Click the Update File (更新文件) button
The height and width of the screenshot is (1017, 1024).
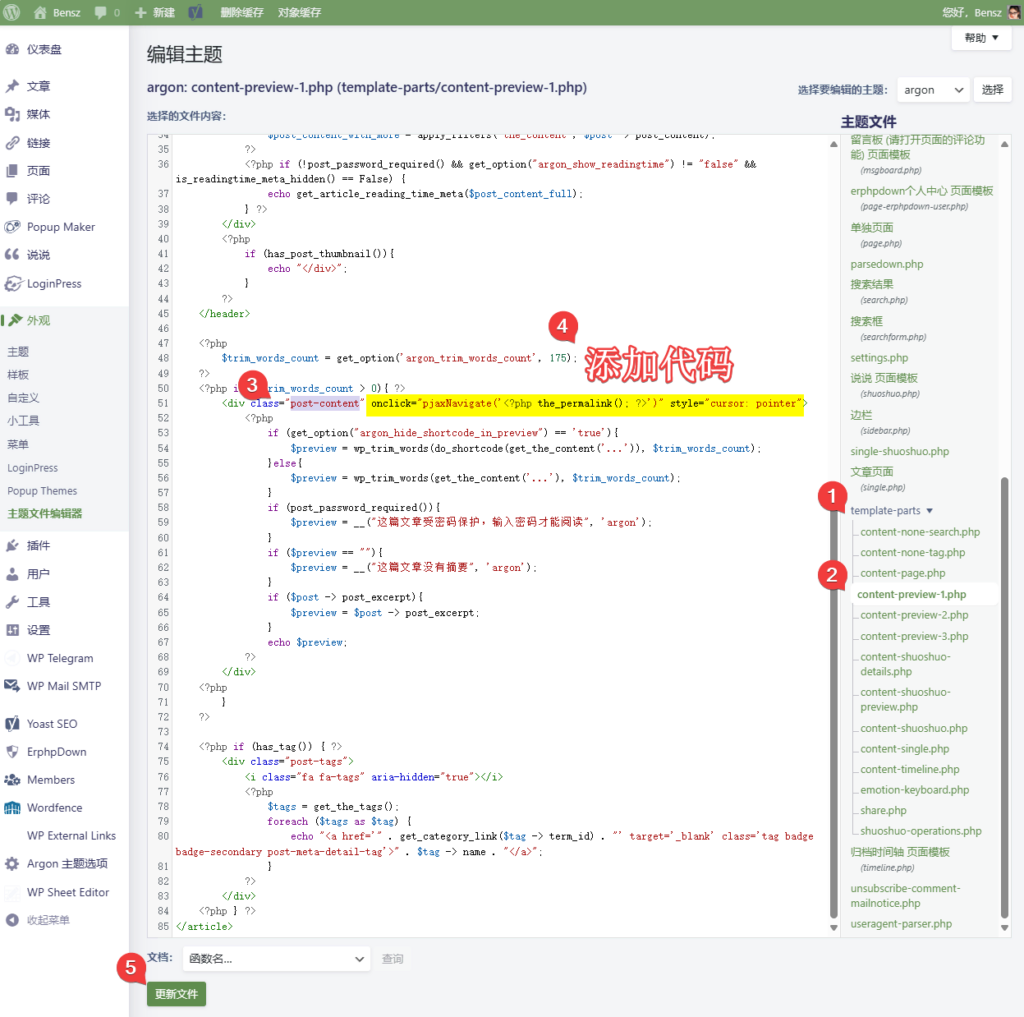(176, 994)
